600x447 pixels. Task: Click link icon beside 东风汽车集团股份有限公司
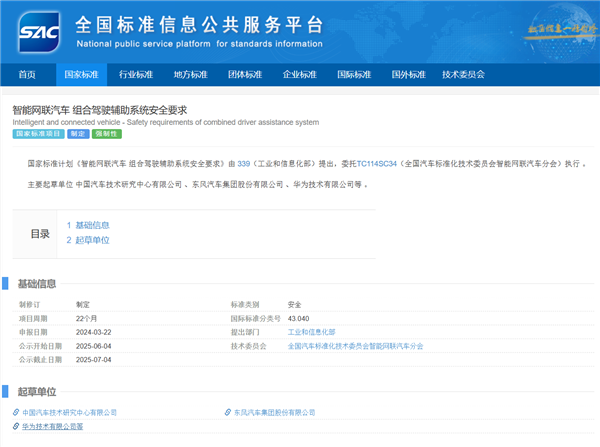pyautogui.click(x=227, y=412)
